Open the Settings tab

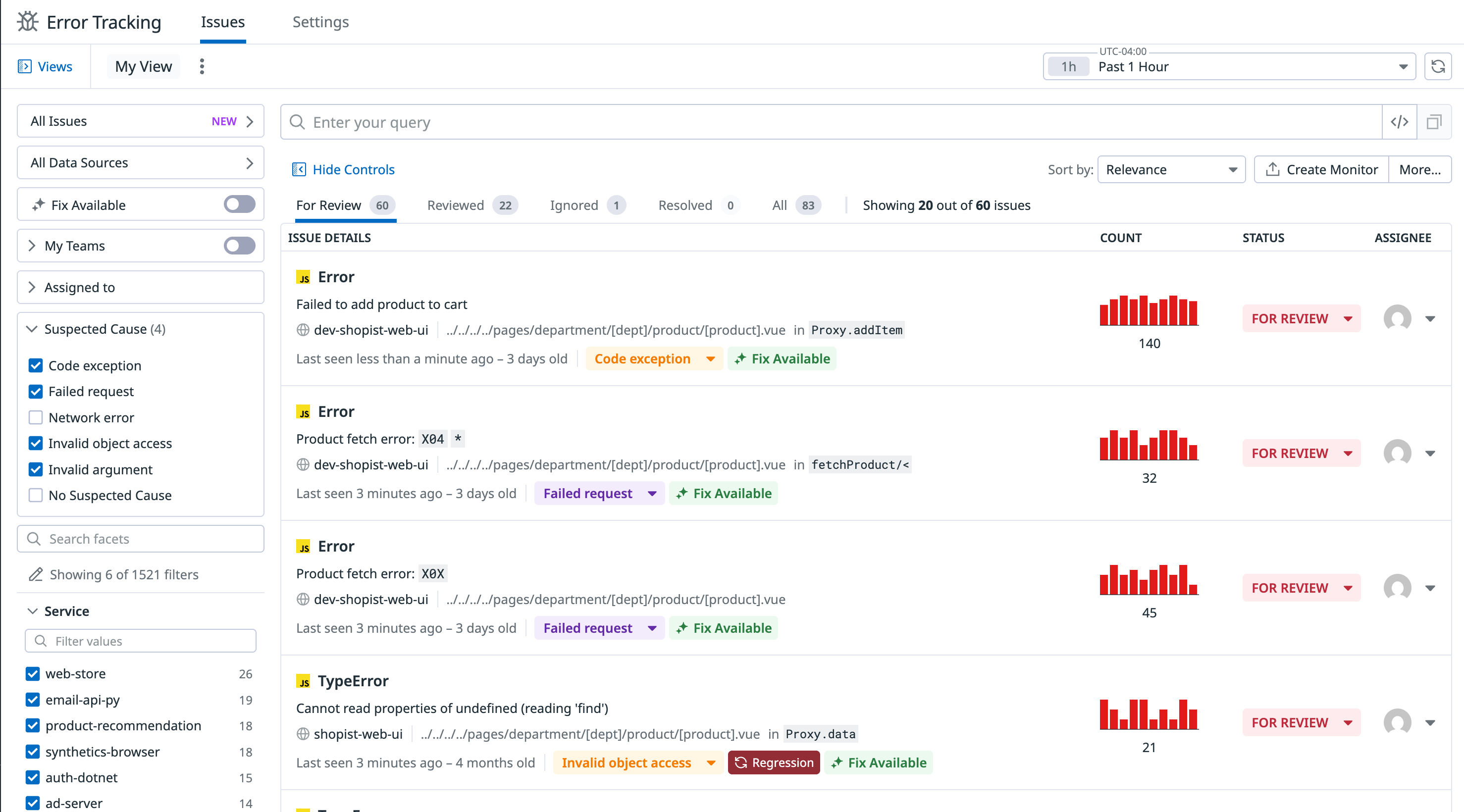coord(320,22)
